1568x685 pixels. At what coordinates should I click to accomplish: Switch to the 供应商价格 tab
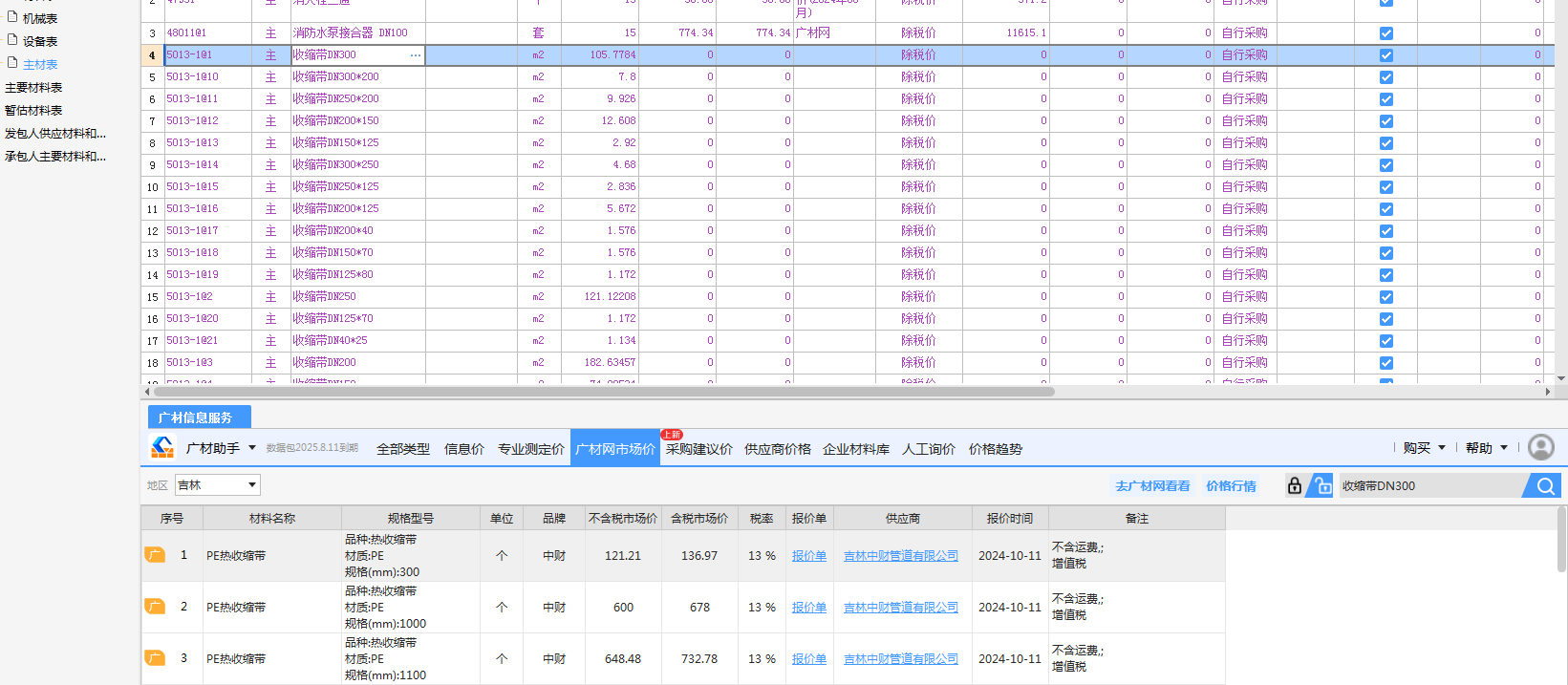(778, 449)
